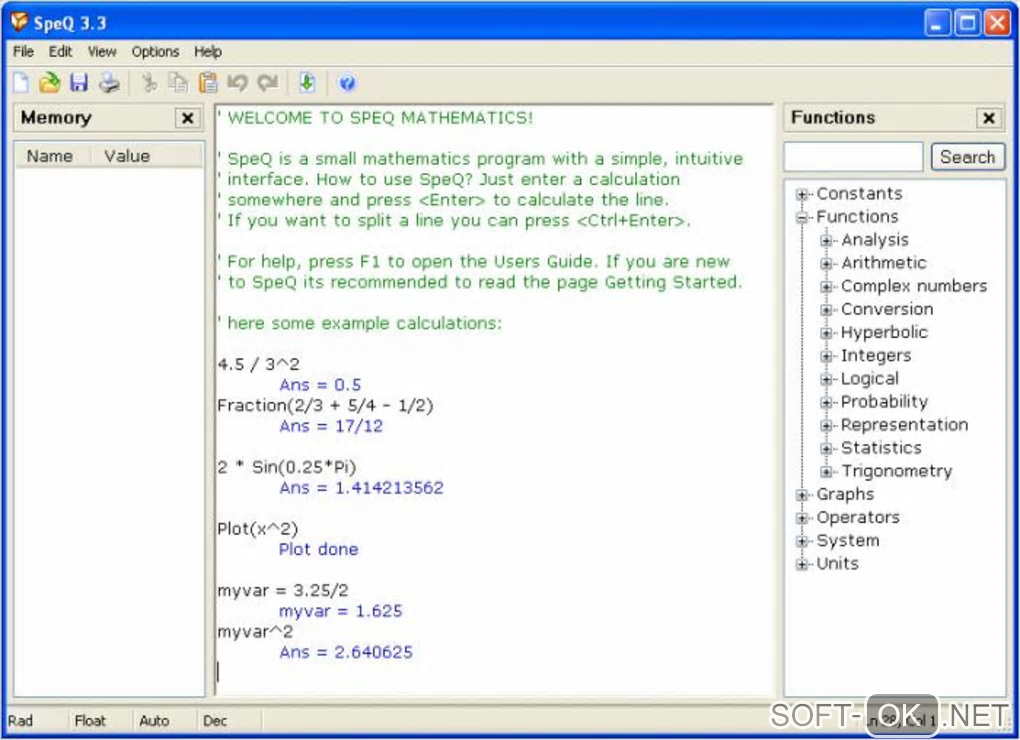The image size is (1020, 740).
Task: Toggle the Float number mode in status bar
Action: point(90,720)
